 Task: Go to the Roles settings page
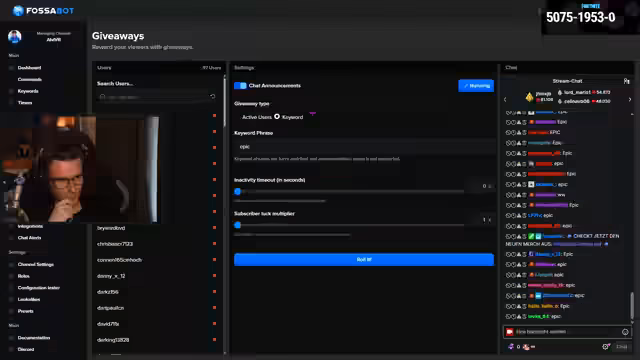[24, 276]
